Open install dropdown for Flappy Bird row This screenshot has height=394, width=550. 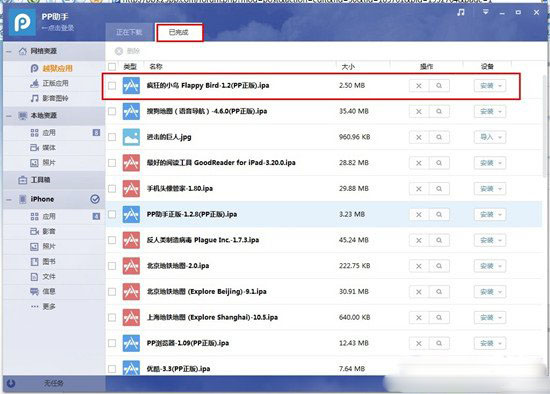[500, 86]
